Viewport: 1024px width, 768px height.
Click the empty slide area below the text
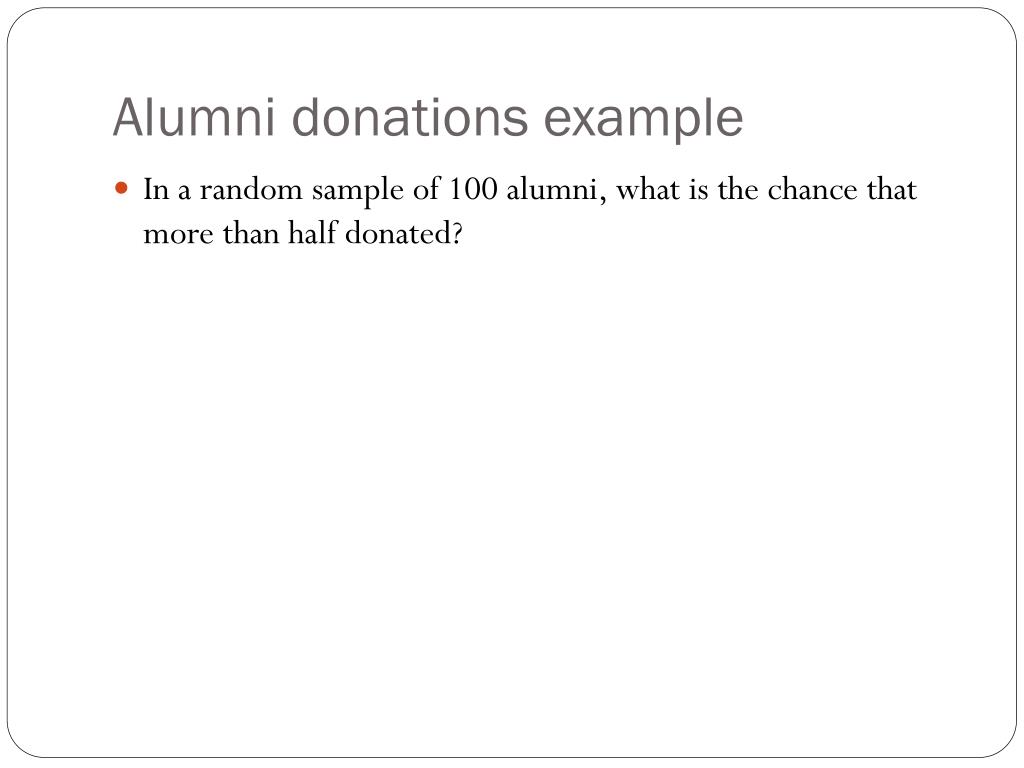coord(512,490)
